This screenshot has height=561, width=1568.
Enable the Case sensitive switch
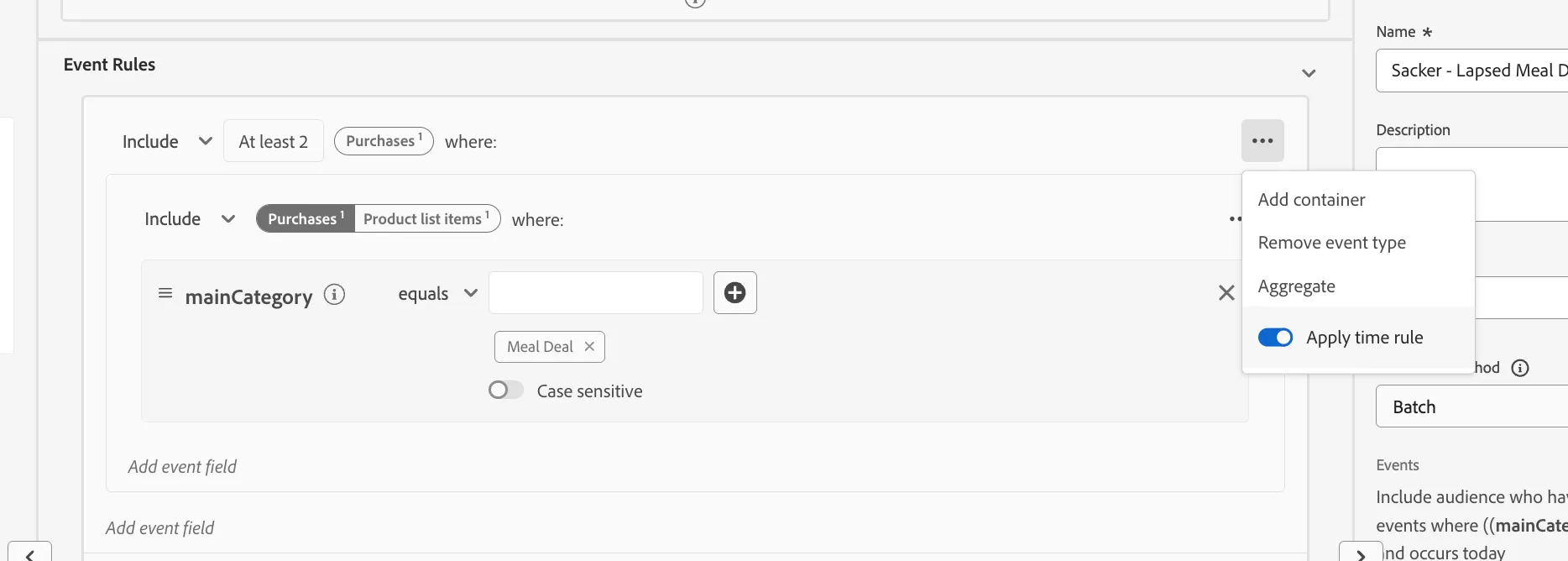tap(505, 391)
